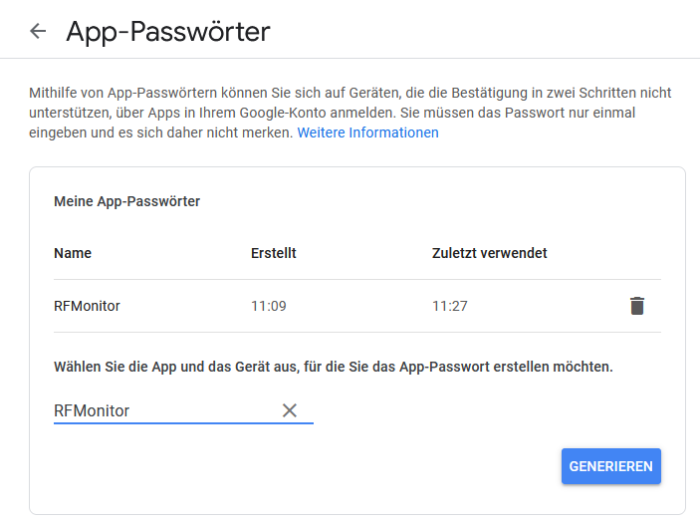
Task: Clear the app name field with X icon
Action: (289, 410)
